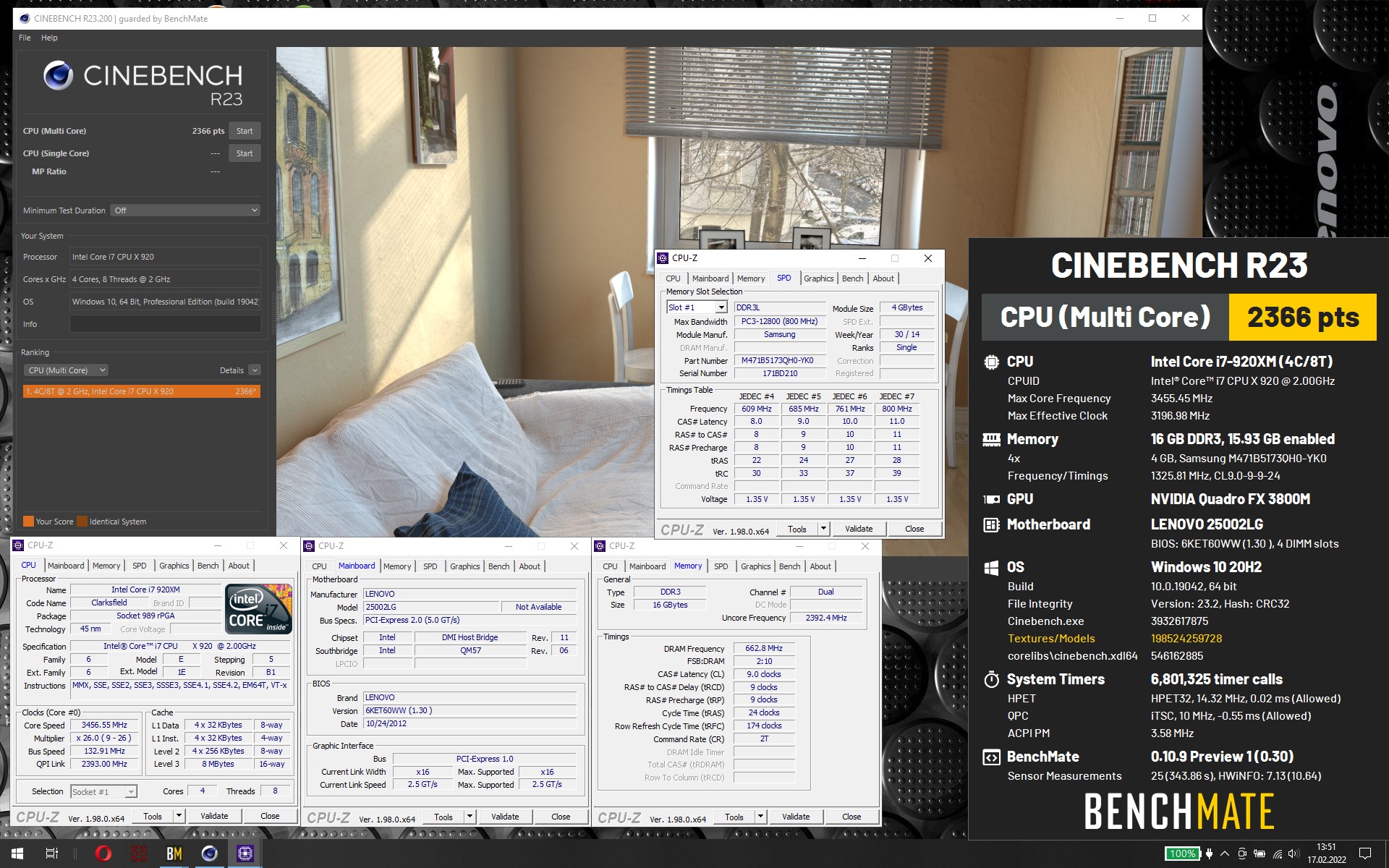The height and width of the screenshot is (868, 1389).
Task: Click the yellow 2366 pts score in BenchMate
Action: tap(1302, 318)
